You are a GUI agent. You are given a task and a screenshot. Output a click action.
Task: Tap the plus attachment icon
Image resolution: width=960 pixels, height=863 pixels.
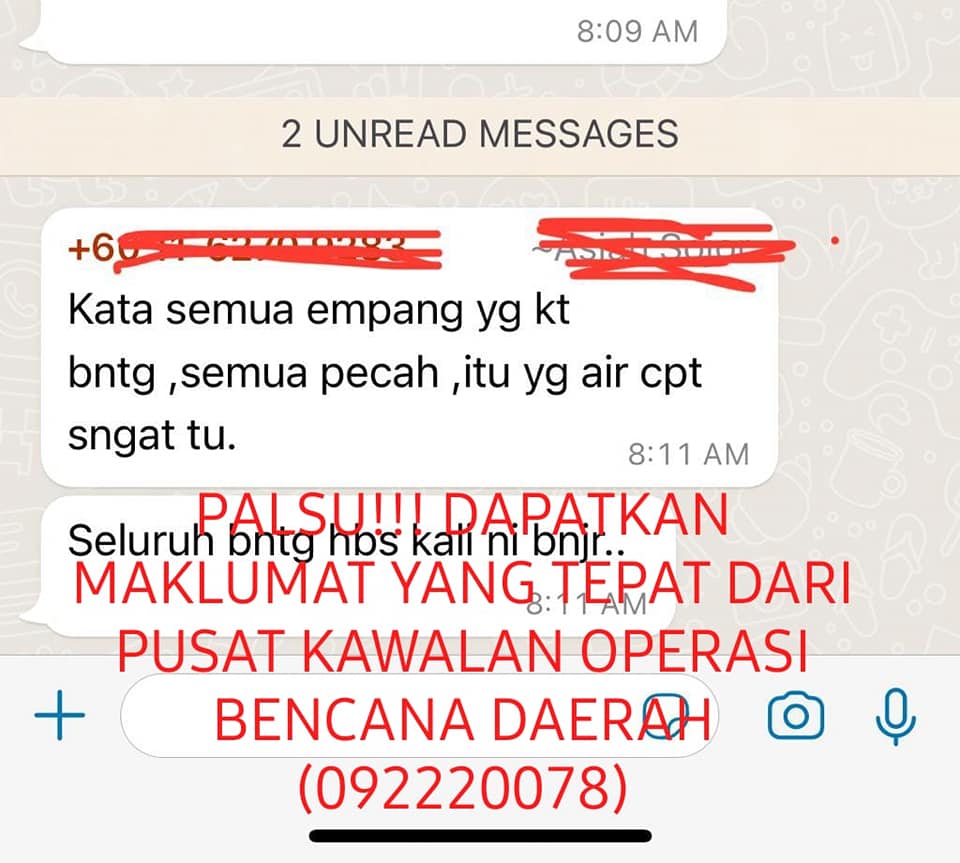tap(59, 714)
